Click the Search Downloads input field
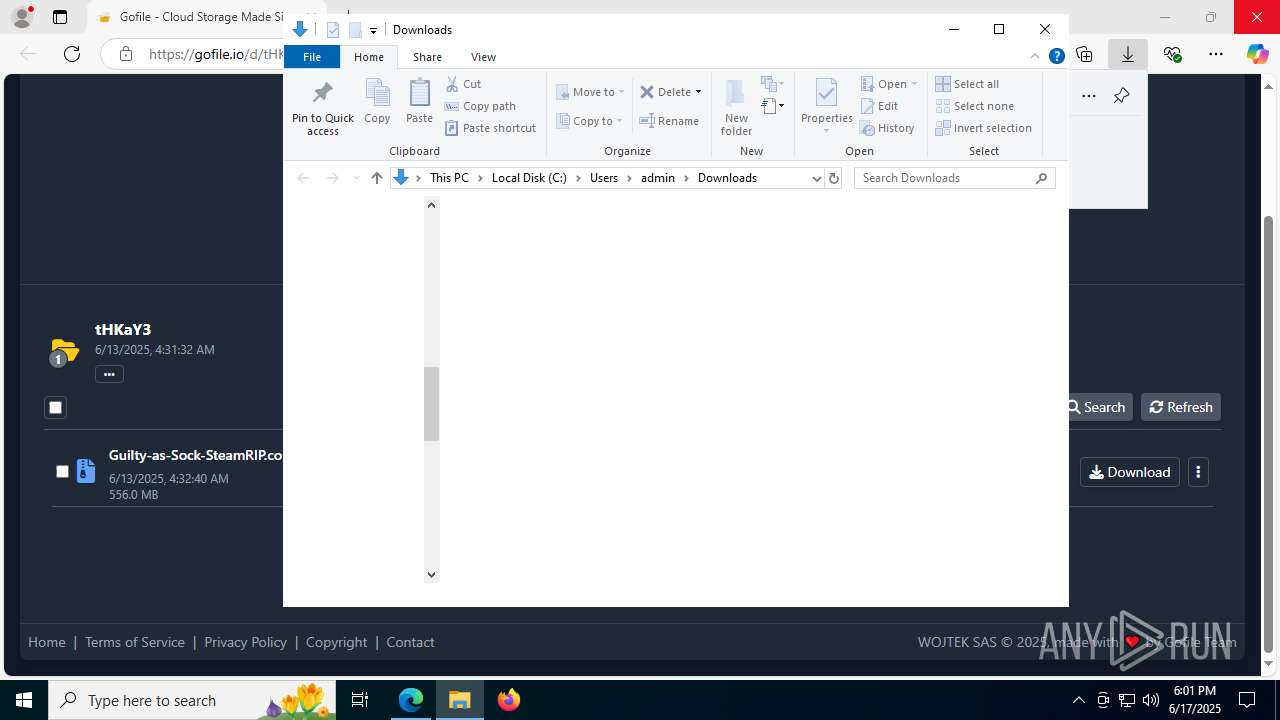Viewport: 1280px width, 720px height. pos(947,178)
